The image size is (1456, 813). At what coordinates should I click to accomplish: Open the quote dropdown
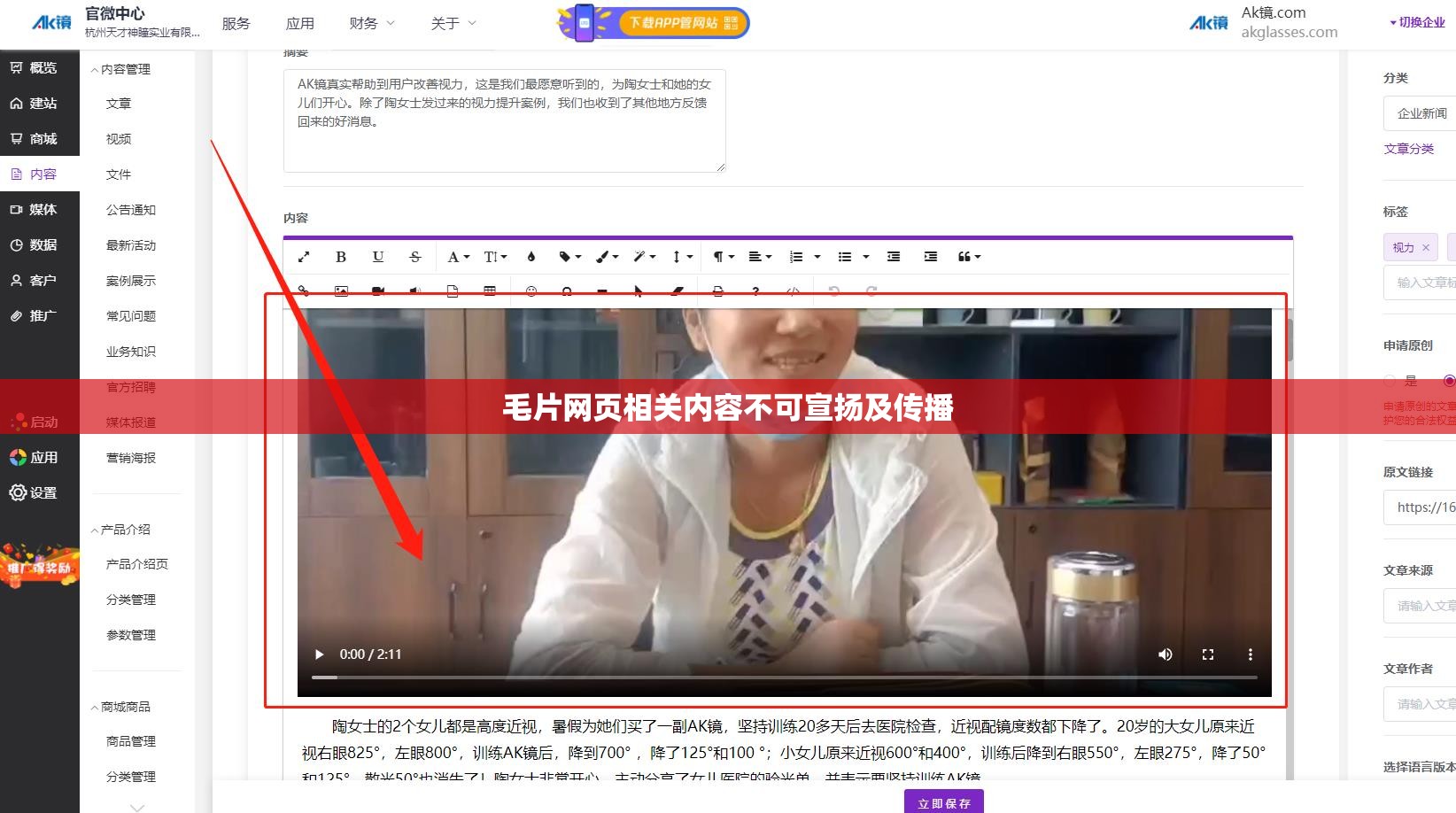pos(969,257)
